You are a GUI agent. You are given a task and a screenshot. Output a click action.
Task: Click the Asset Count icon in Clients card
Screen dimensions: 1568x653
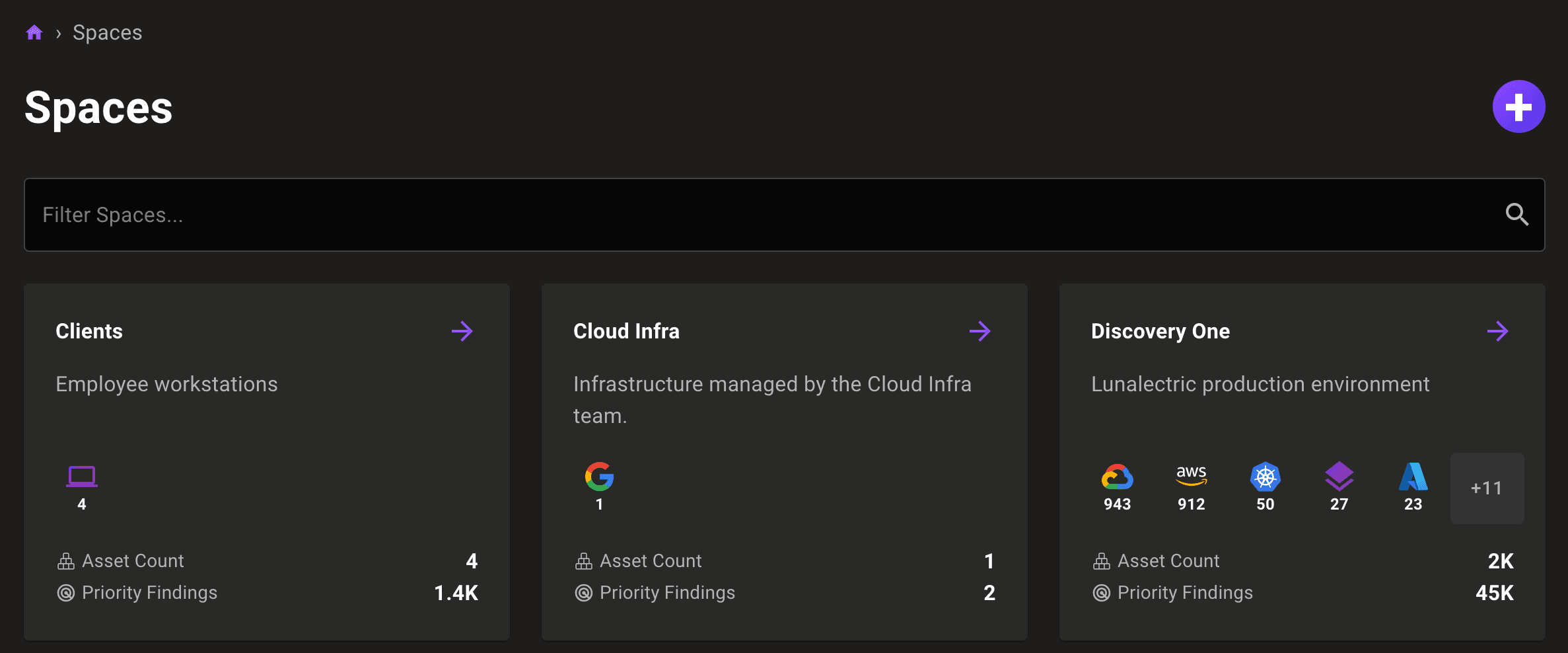(65, 560)
